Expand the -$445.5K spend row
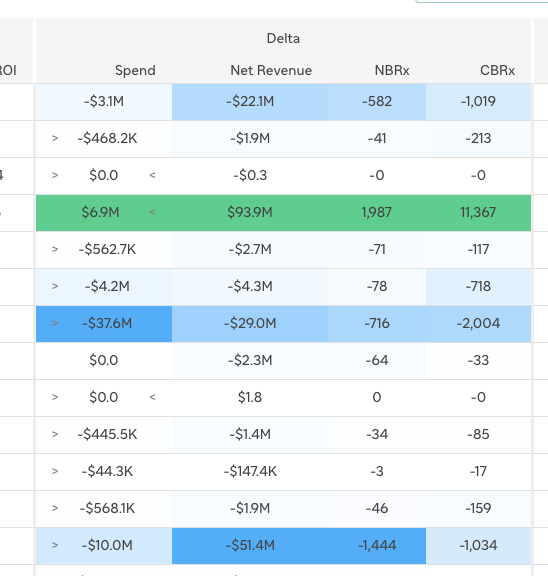Image resolution: width=548 pixels, height=576 pixels. (55, 434)
